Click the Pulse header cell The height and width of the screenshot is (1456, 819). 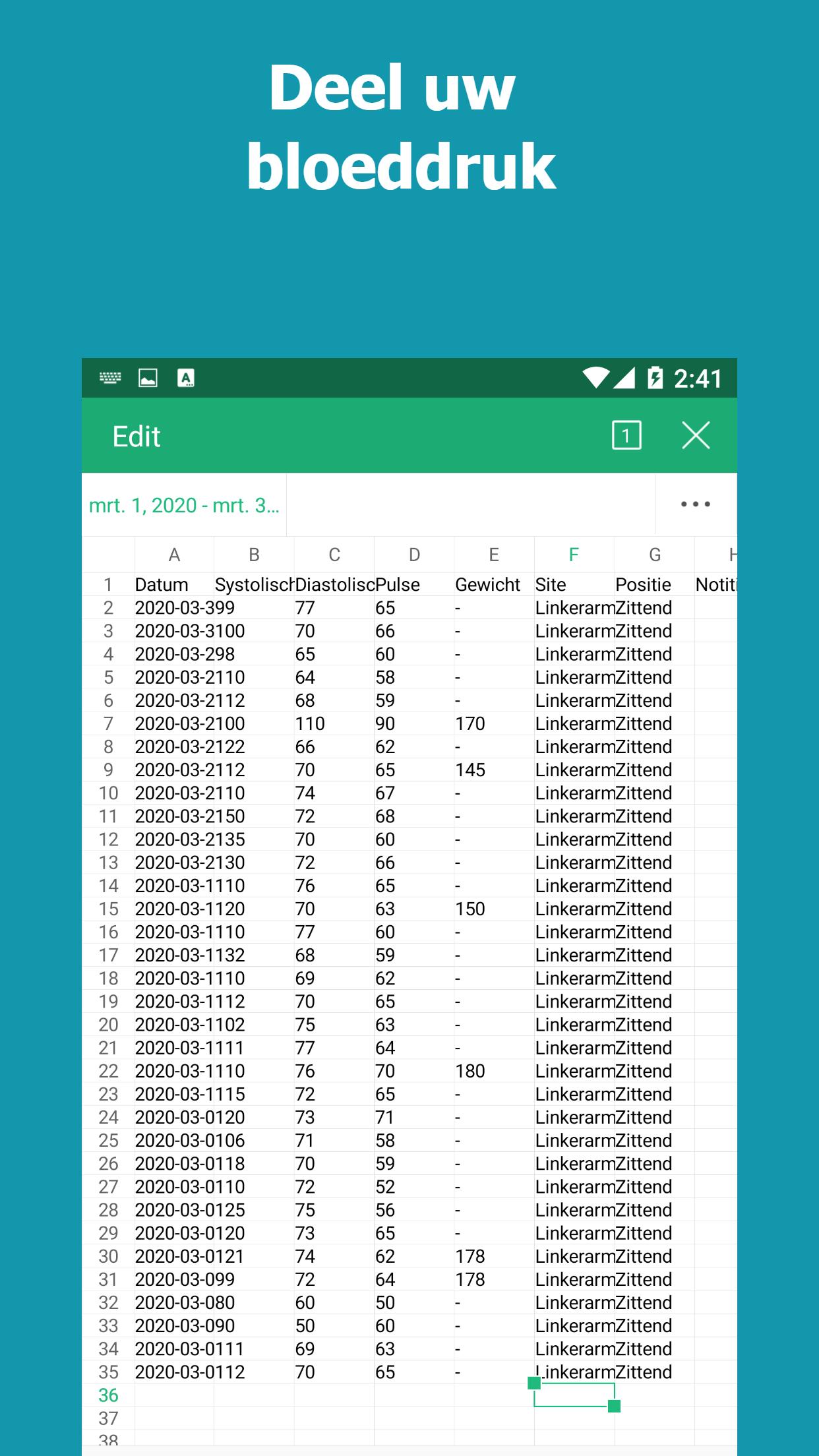coord(414,585)
